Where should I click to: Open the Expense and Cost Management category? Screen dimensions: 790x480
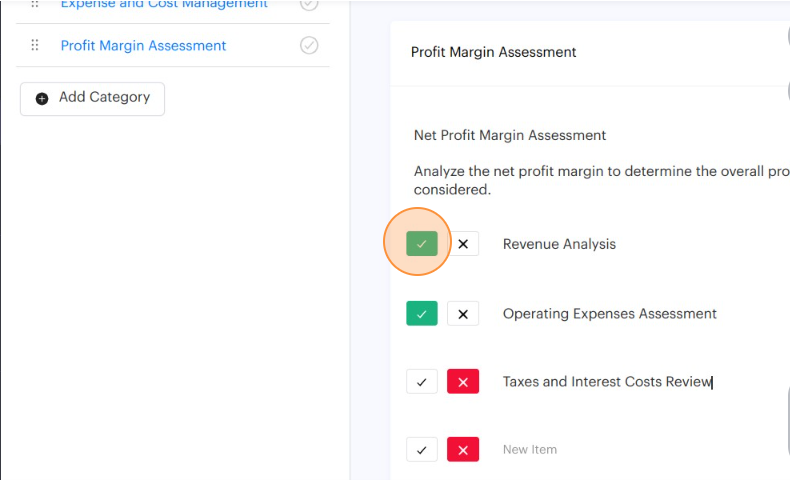[x=164, y=4]
